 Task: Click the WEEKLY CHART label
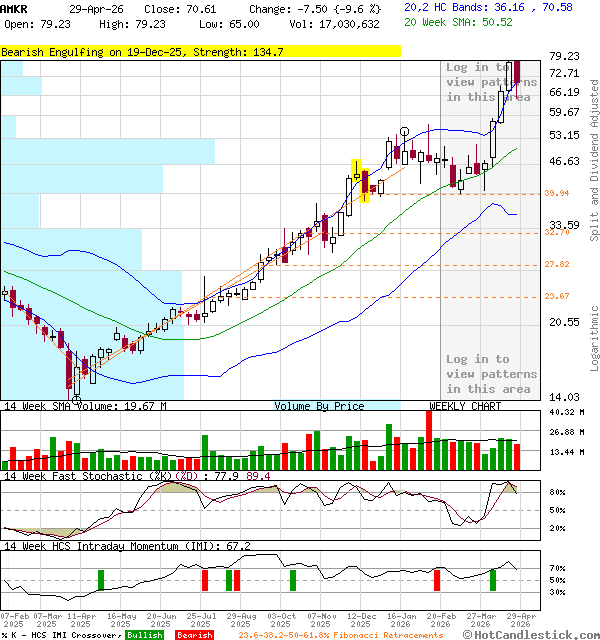tap(465, 406)
